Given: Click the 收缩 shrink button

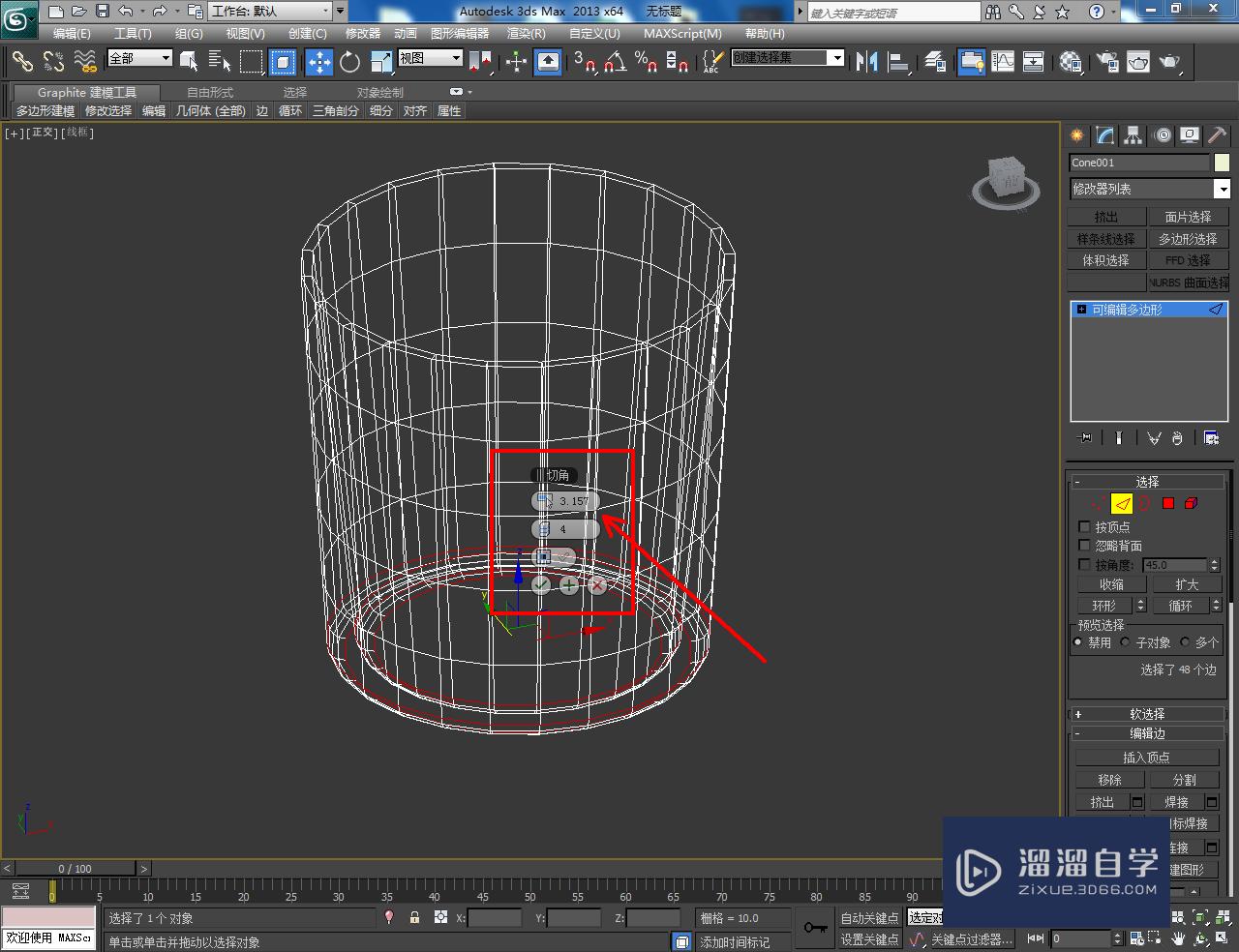Looking at the screenshot, I should click(x=1111, y=584).
